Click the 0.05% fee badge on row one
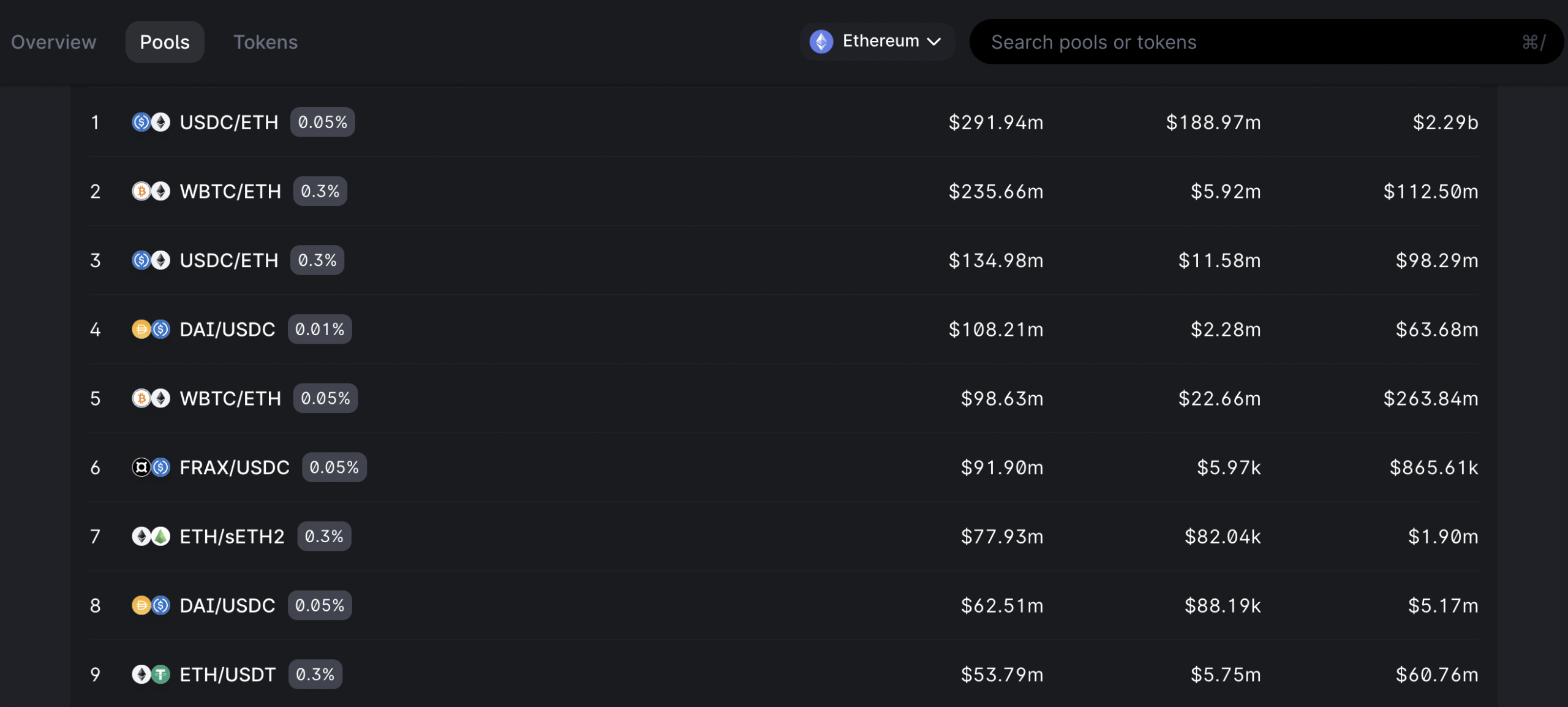The image size is (1568, 707). 323,122
